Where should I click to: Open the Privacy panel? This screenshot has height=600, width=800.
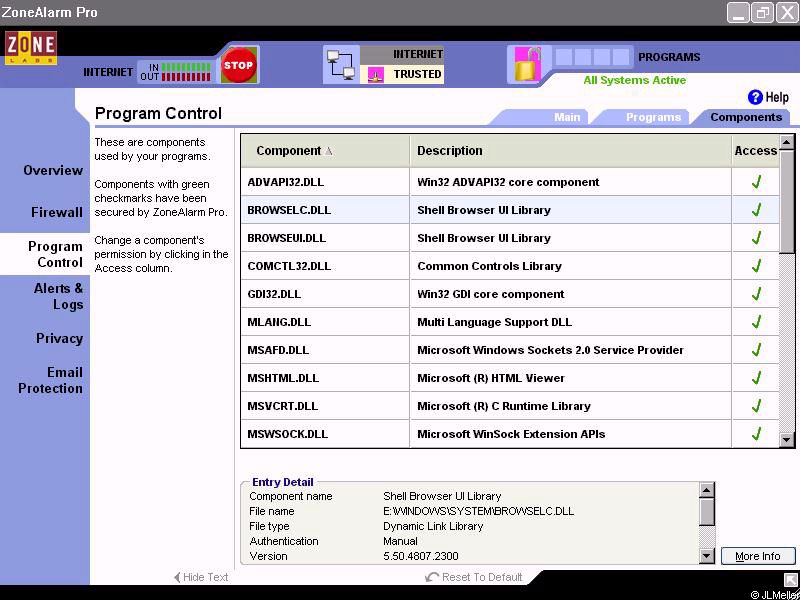[x=59, y=338]
